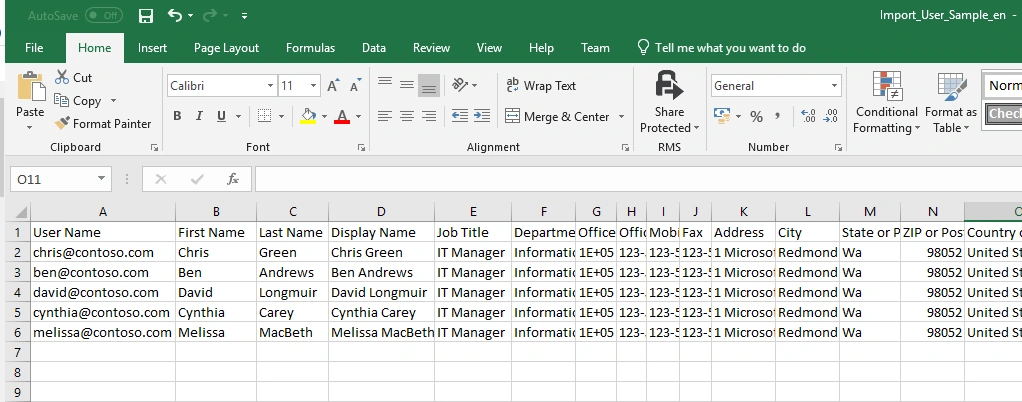Image resolution: width=1022 pixels, height=402 pixels.
Task: Select row 4 header
Action: point(18,293)
